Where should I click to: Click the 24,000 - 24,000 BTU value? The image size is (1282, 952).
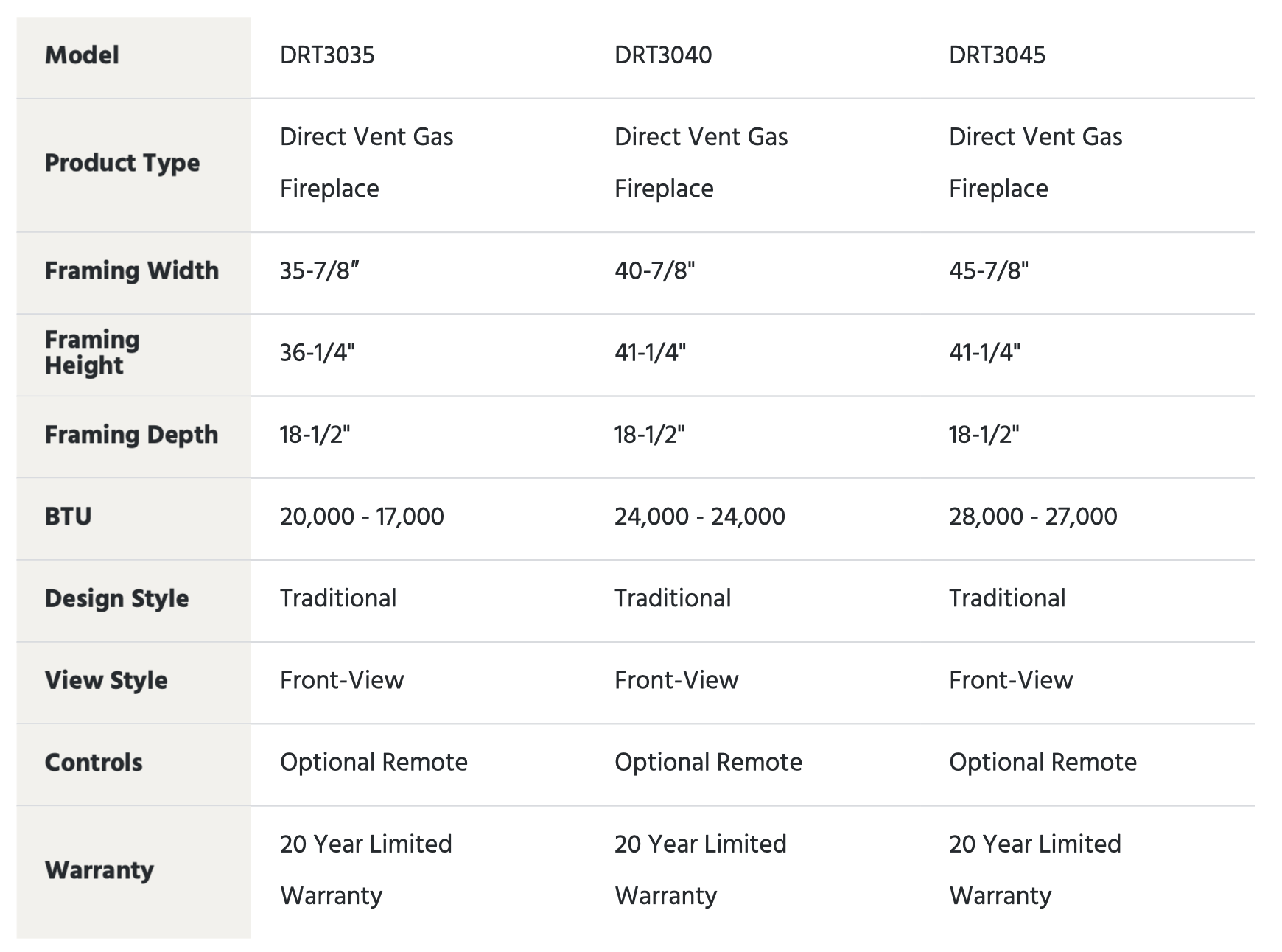pyautogui.click(x=700, y=517)
